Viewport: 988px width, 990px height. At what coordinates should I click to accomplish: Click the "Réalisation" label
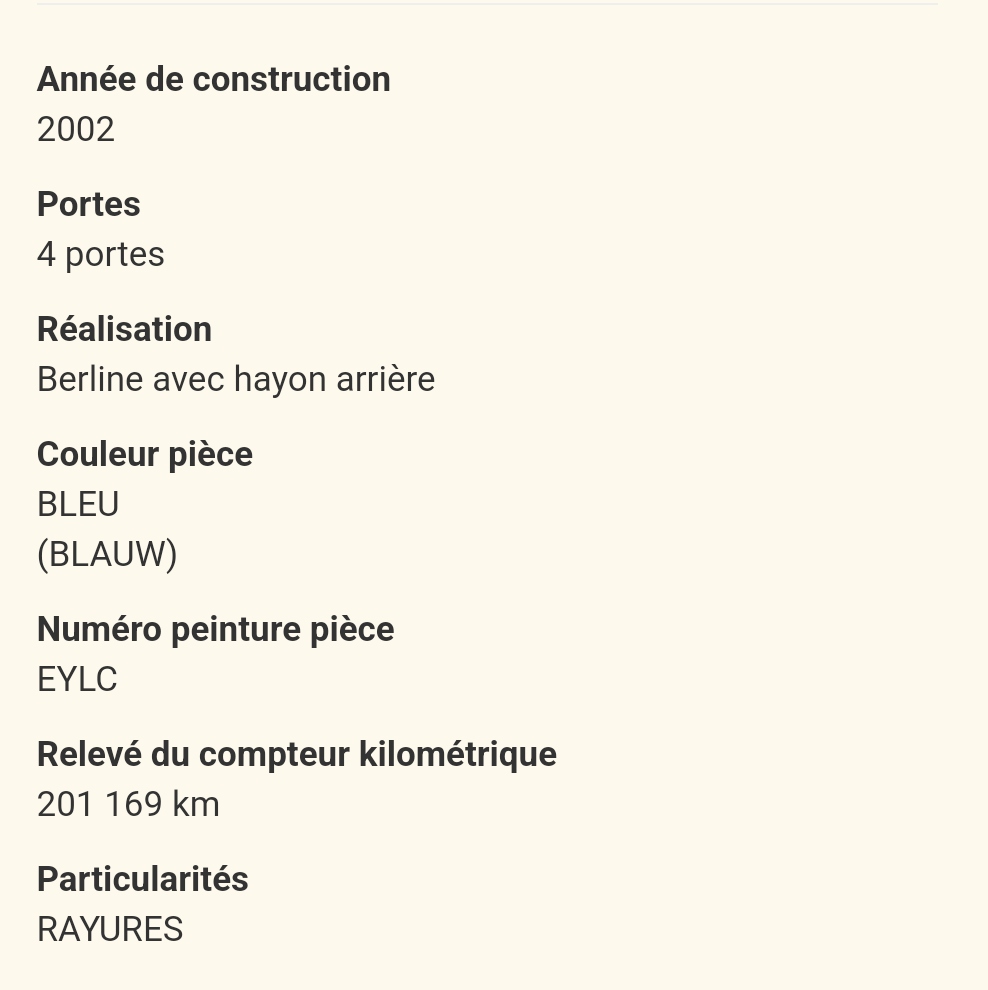pyautogui.click(x=124, y=329)
